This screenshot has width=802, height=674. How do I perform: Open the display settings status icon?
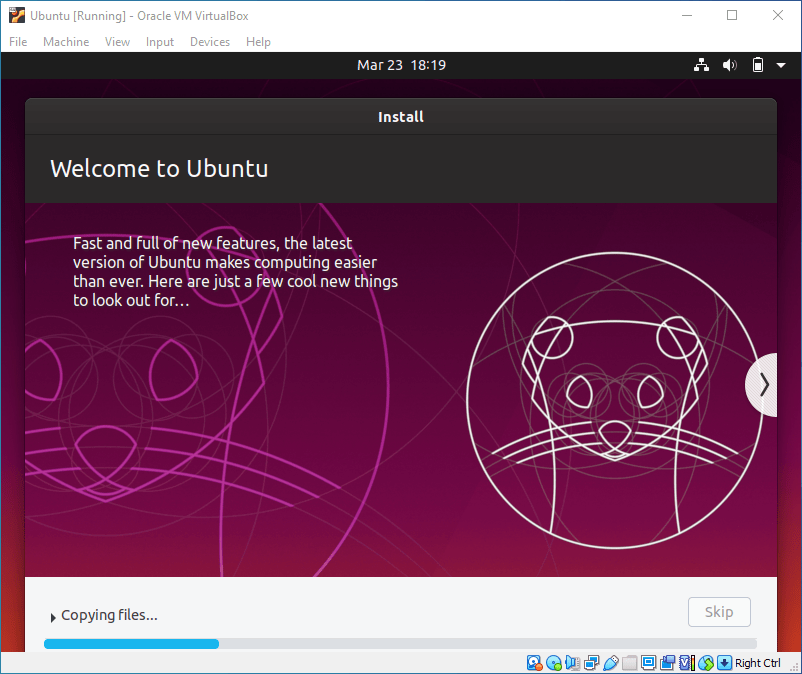[x=649, y=663]
